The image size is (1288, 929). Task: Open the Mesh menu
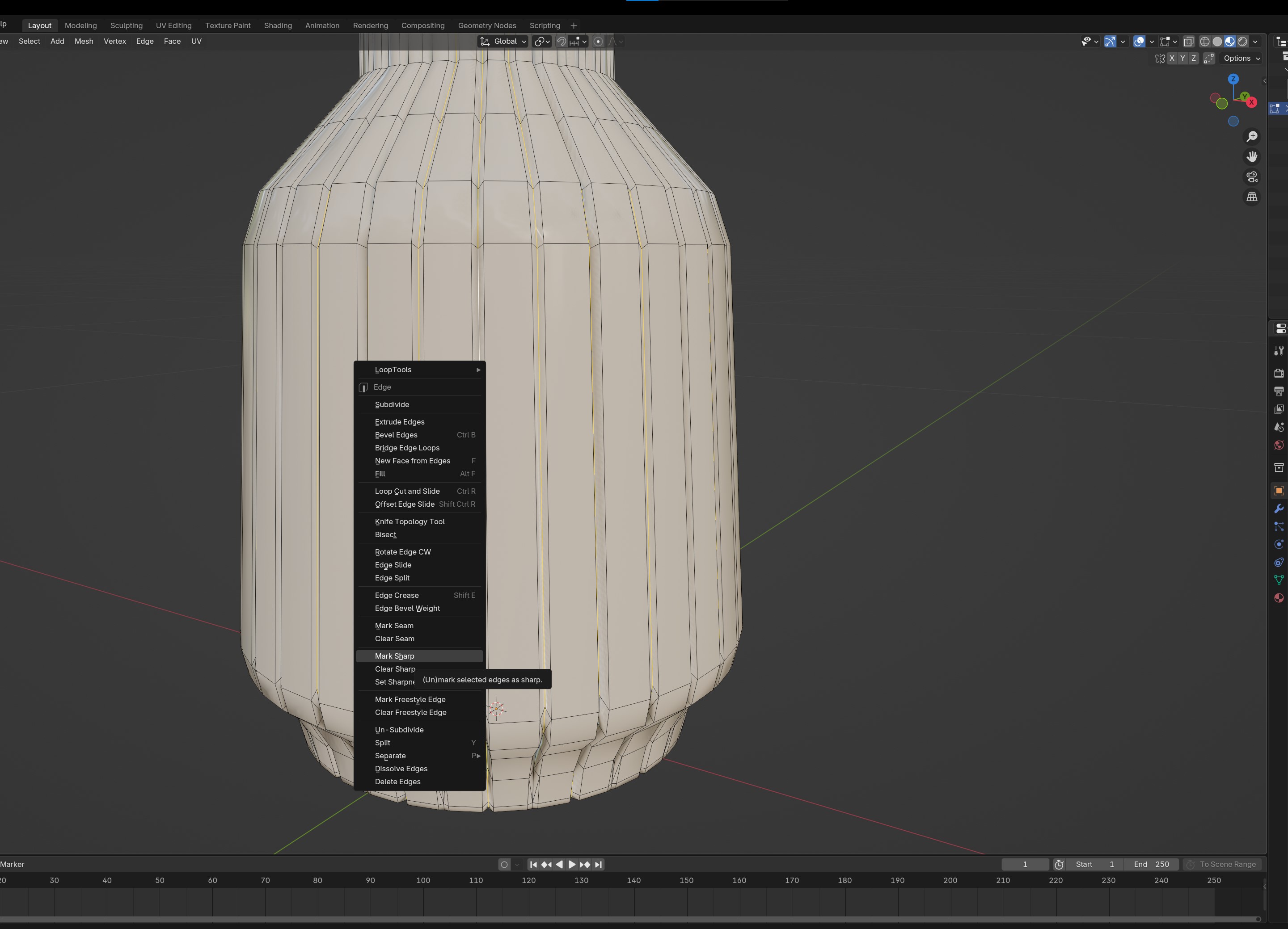[x=84, y=42]
